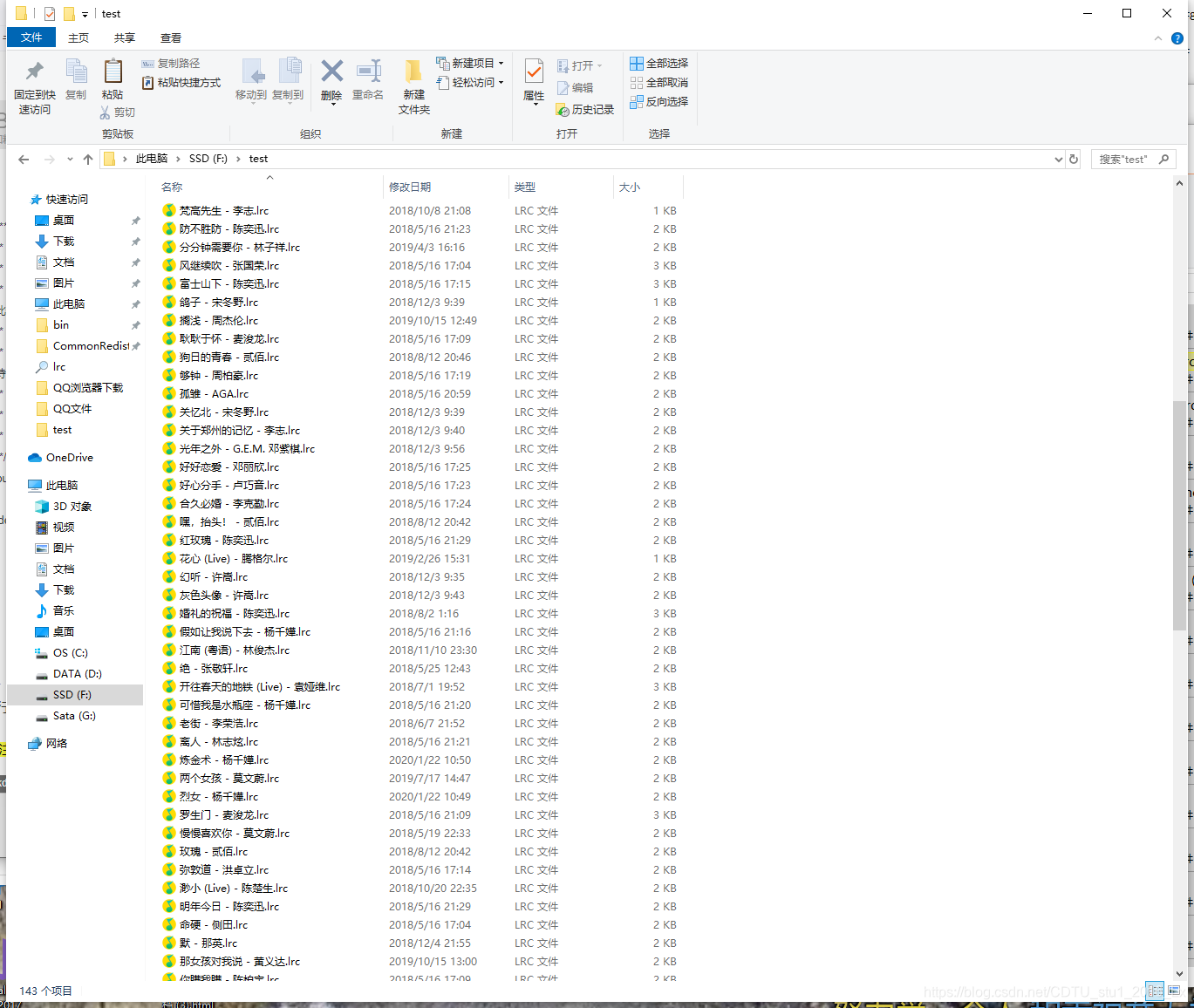Image resolution: width=1194 pixels, height=1008 pixels.
Task: Click the search box for test
Action: (x=1134, y=160)
